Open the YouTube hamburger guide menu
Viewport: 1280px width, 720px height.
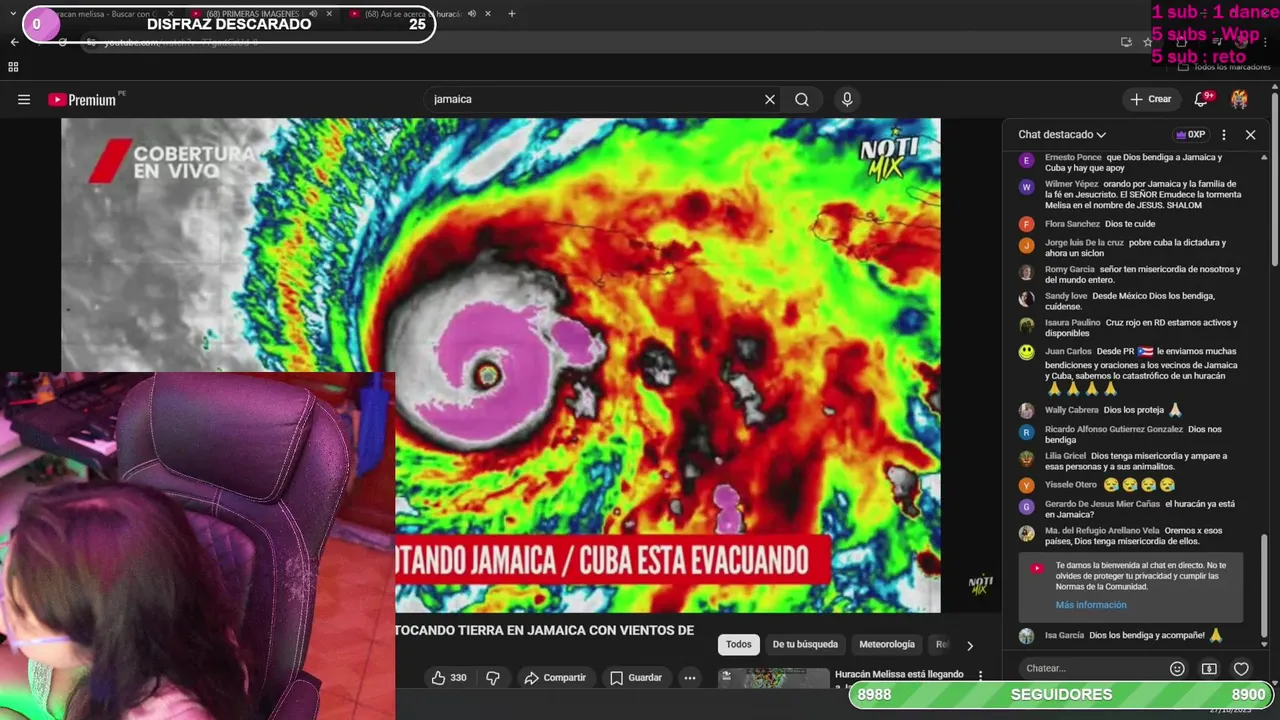pyautogui.click(x=24, y=99)
